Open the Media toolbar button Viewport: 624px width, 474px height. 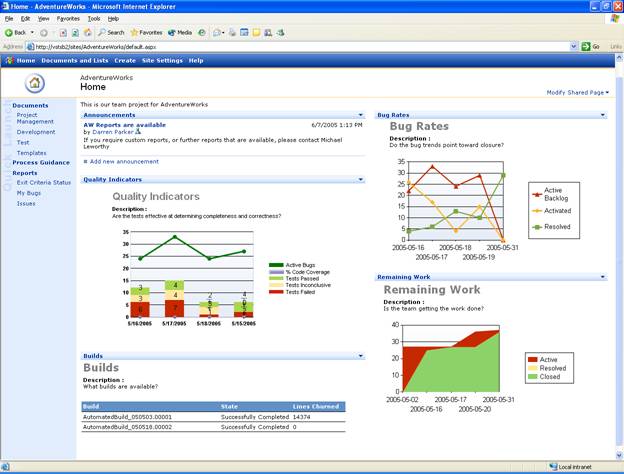click(180, 33)
